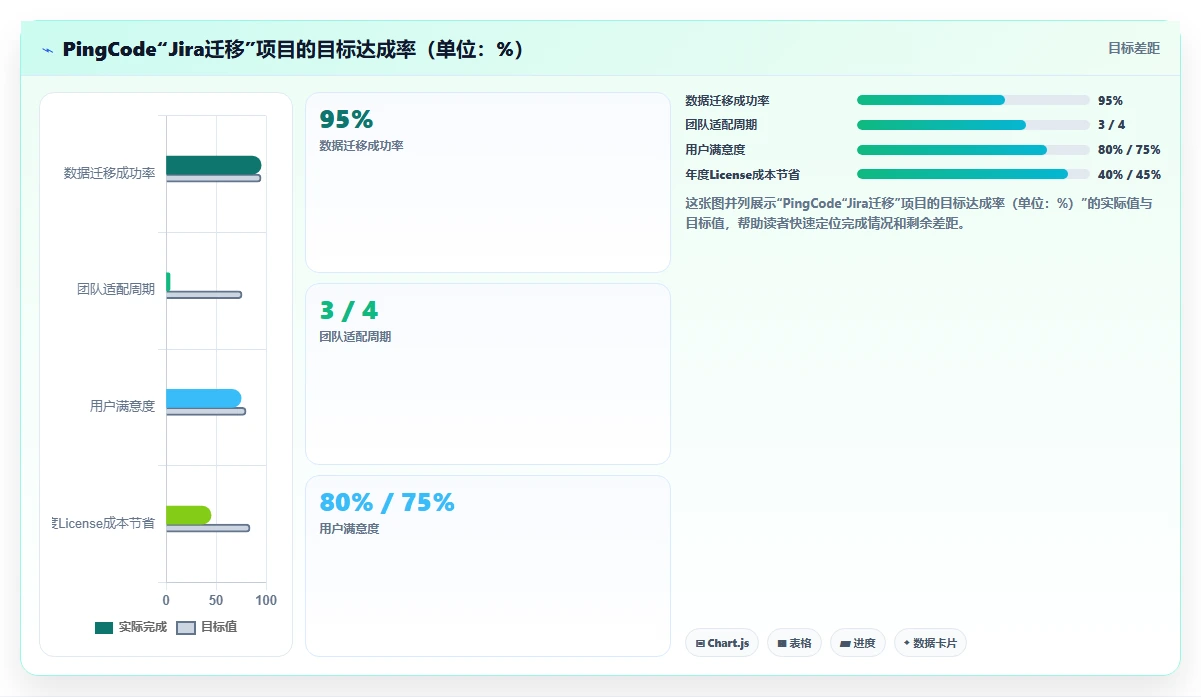Click the 数据迁移成功率 chart axis label
This screenshot has width=1201, height=697.
[109, 173]
